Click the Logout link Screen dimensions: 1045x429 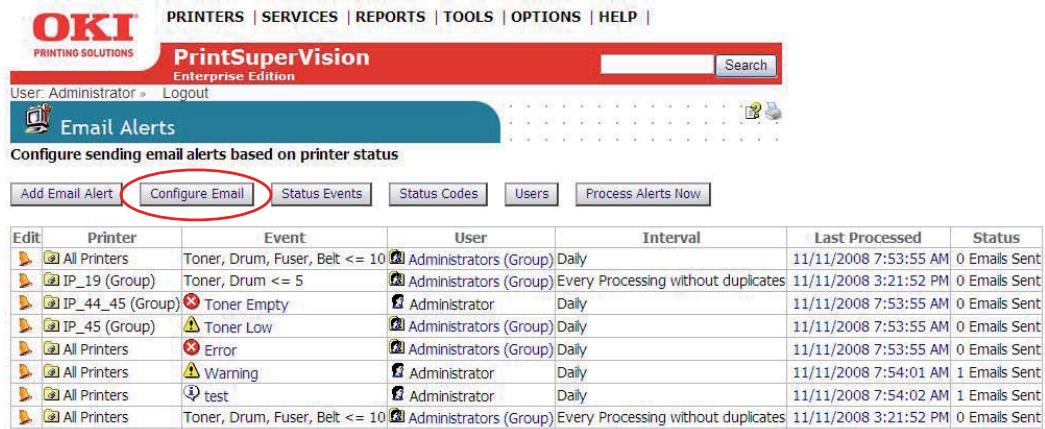click(185, 93)
